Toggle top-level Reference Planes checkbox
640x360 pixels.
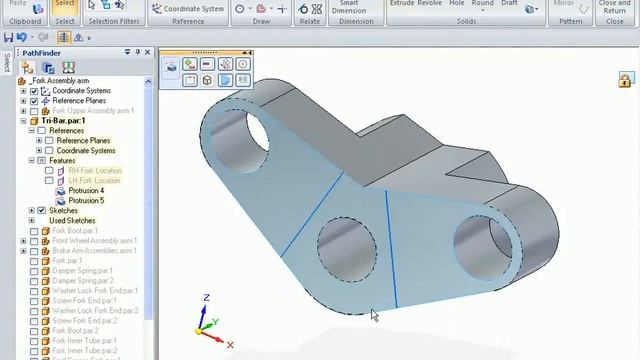click(x=34, y=101)
